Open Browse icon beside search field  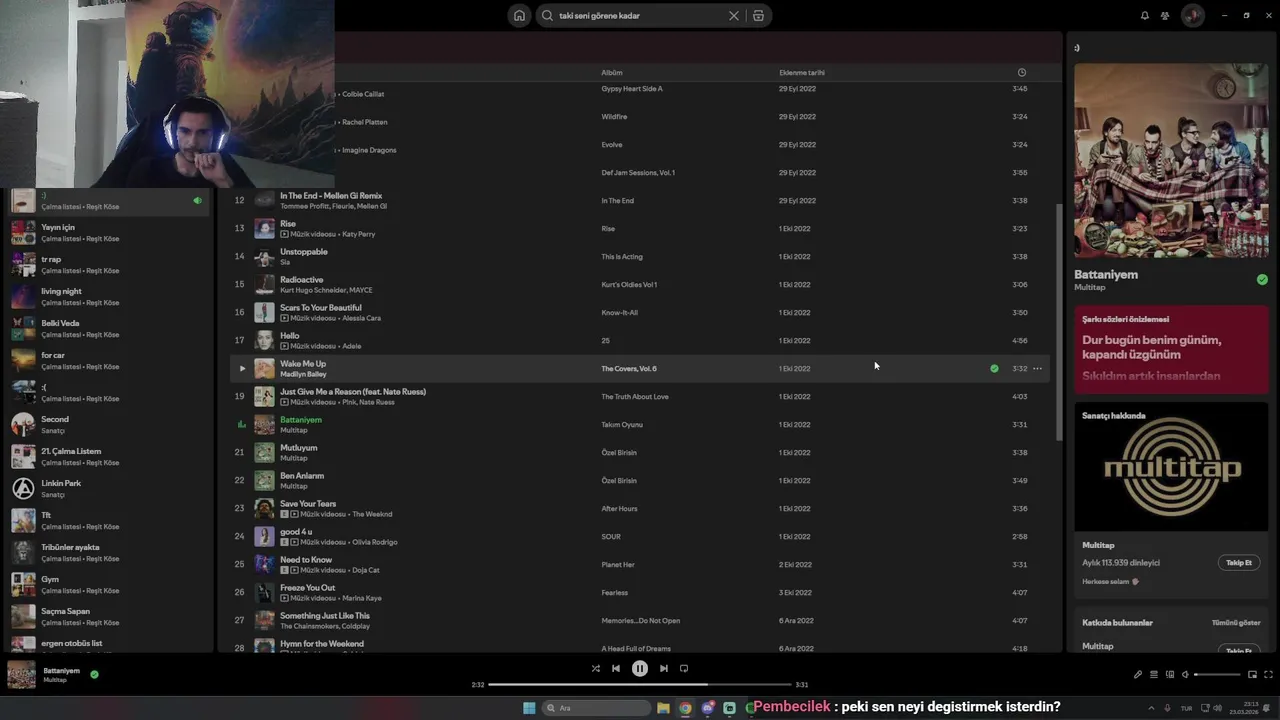(x=758, y=16)
